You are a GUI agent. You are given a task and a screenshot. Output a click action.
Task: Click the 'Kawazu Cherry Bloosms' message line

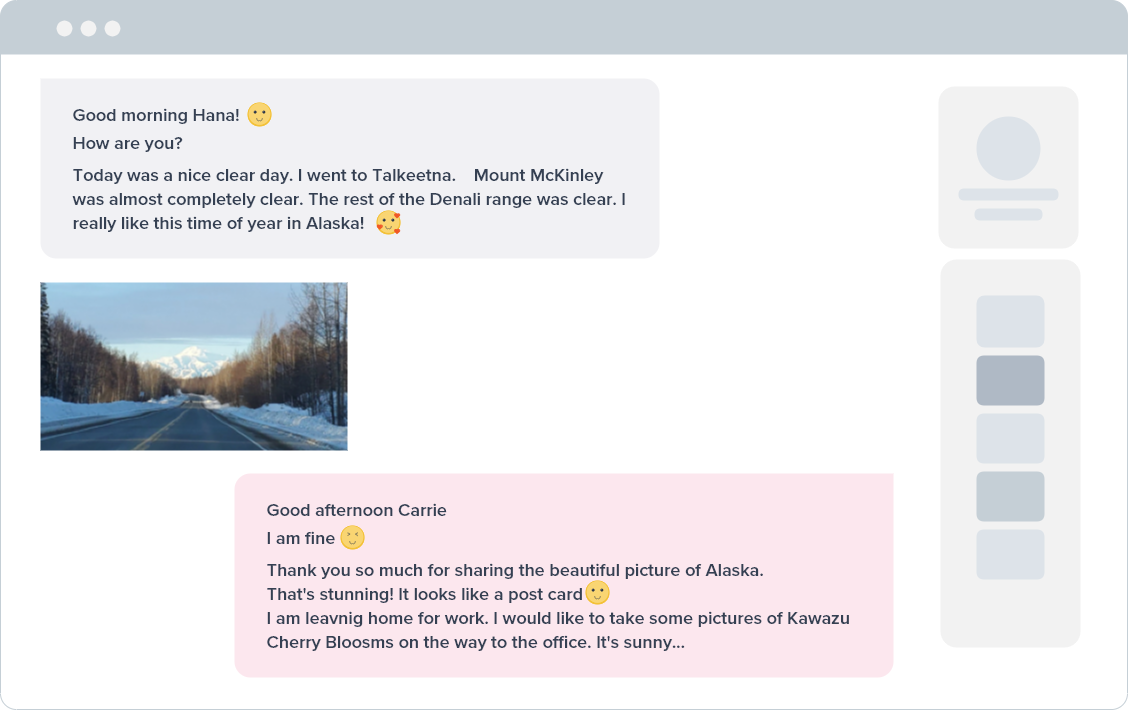[x=558, y=630]
